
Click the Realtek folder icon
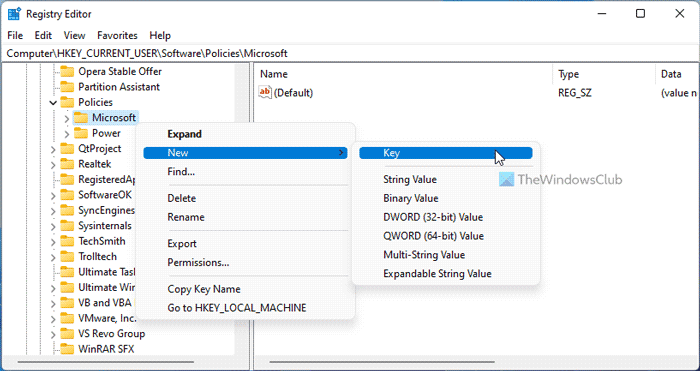click(67, 164)
